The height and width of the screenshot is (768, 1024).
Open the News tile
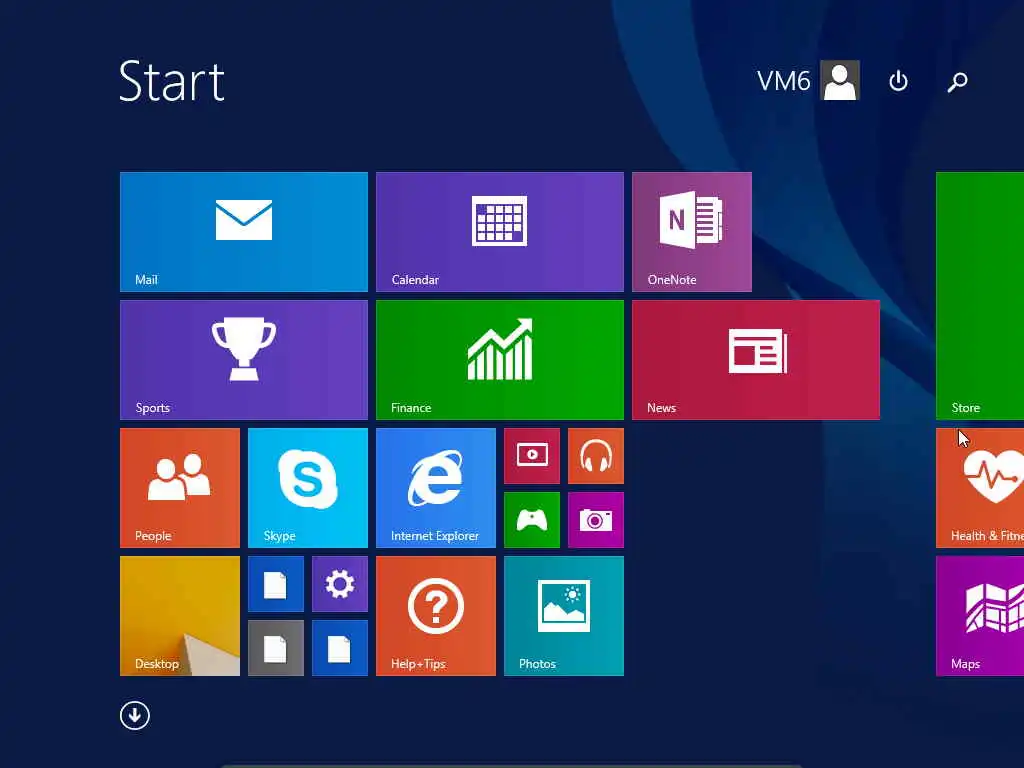tap(756, 360)
